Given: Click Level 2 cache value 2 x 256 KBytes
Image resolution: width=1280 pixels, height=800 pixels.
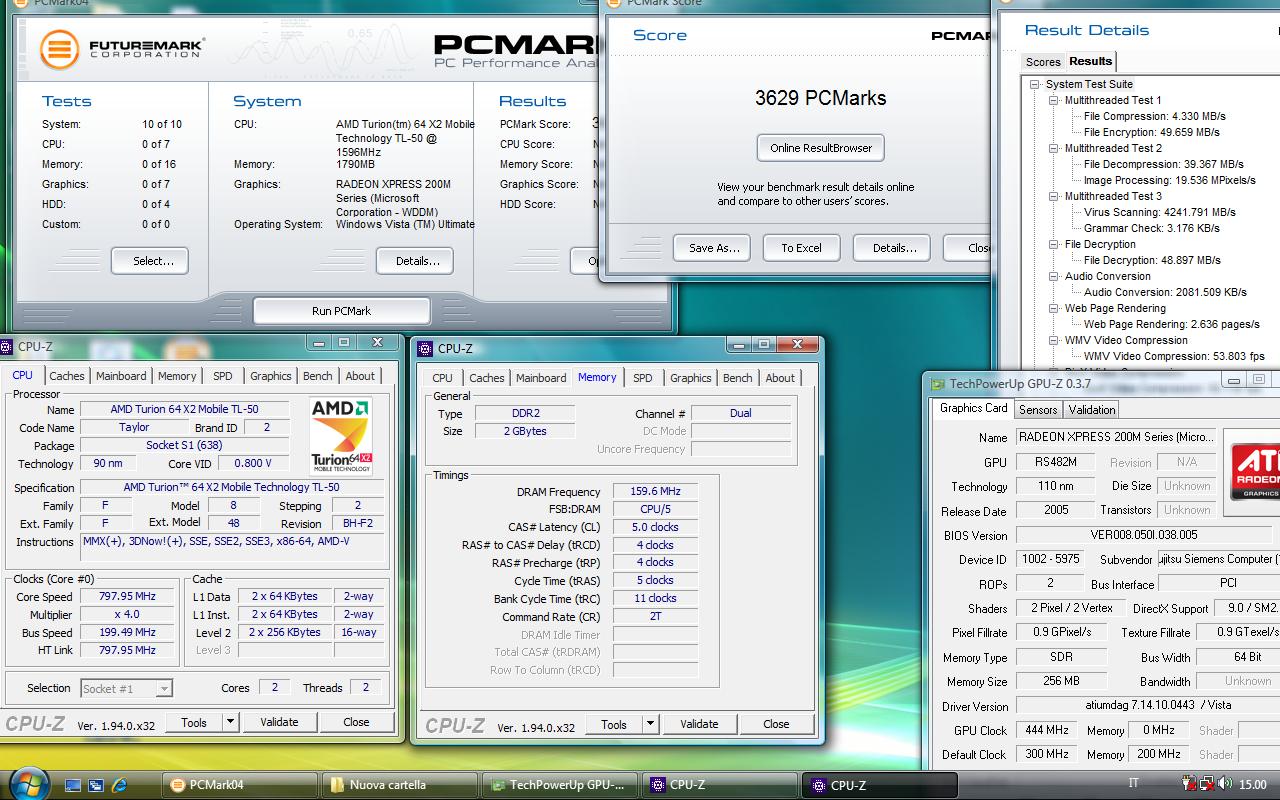Looking at the screenshot, I should 285,632.
